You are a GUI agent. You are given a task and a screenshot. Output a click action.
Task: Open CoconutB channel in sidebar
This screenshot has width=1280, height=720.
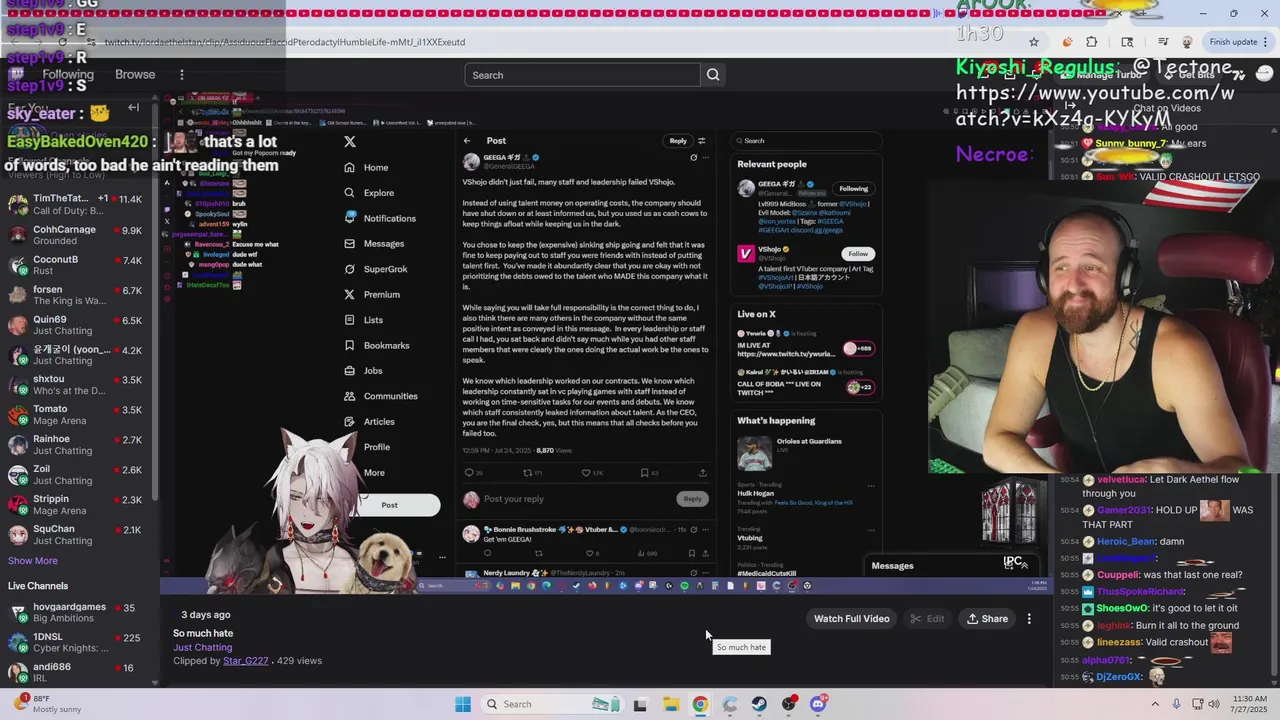point(76,265)
